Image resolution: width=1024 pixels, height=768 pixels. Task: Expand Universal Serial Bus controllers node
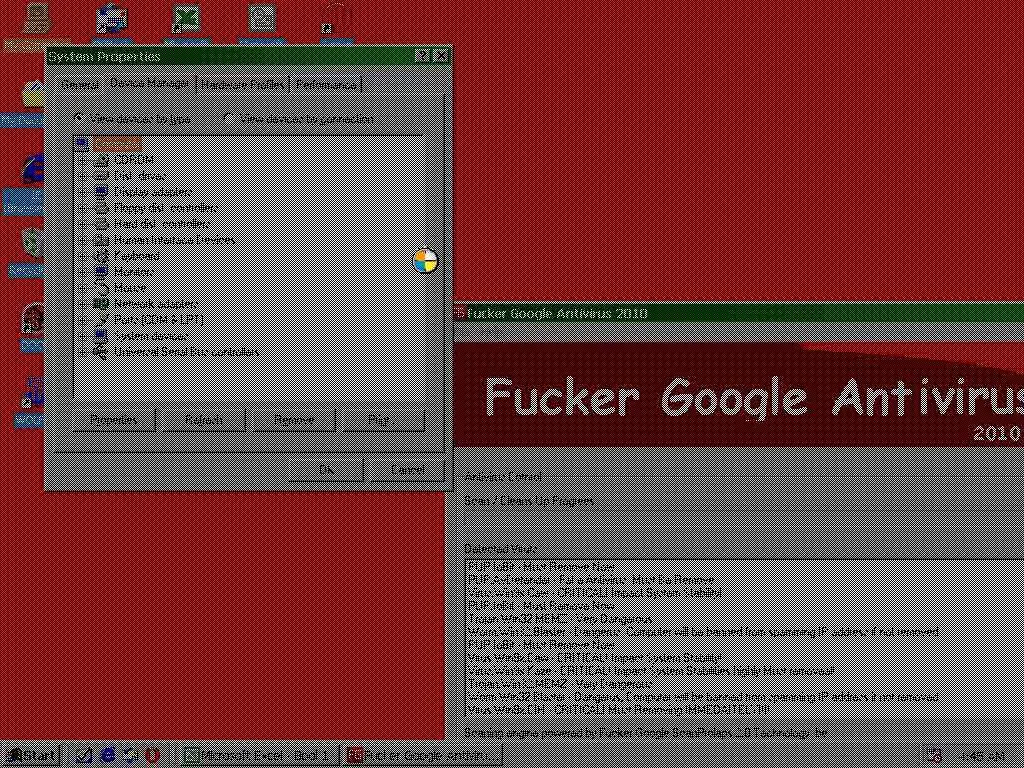point(84,352)
